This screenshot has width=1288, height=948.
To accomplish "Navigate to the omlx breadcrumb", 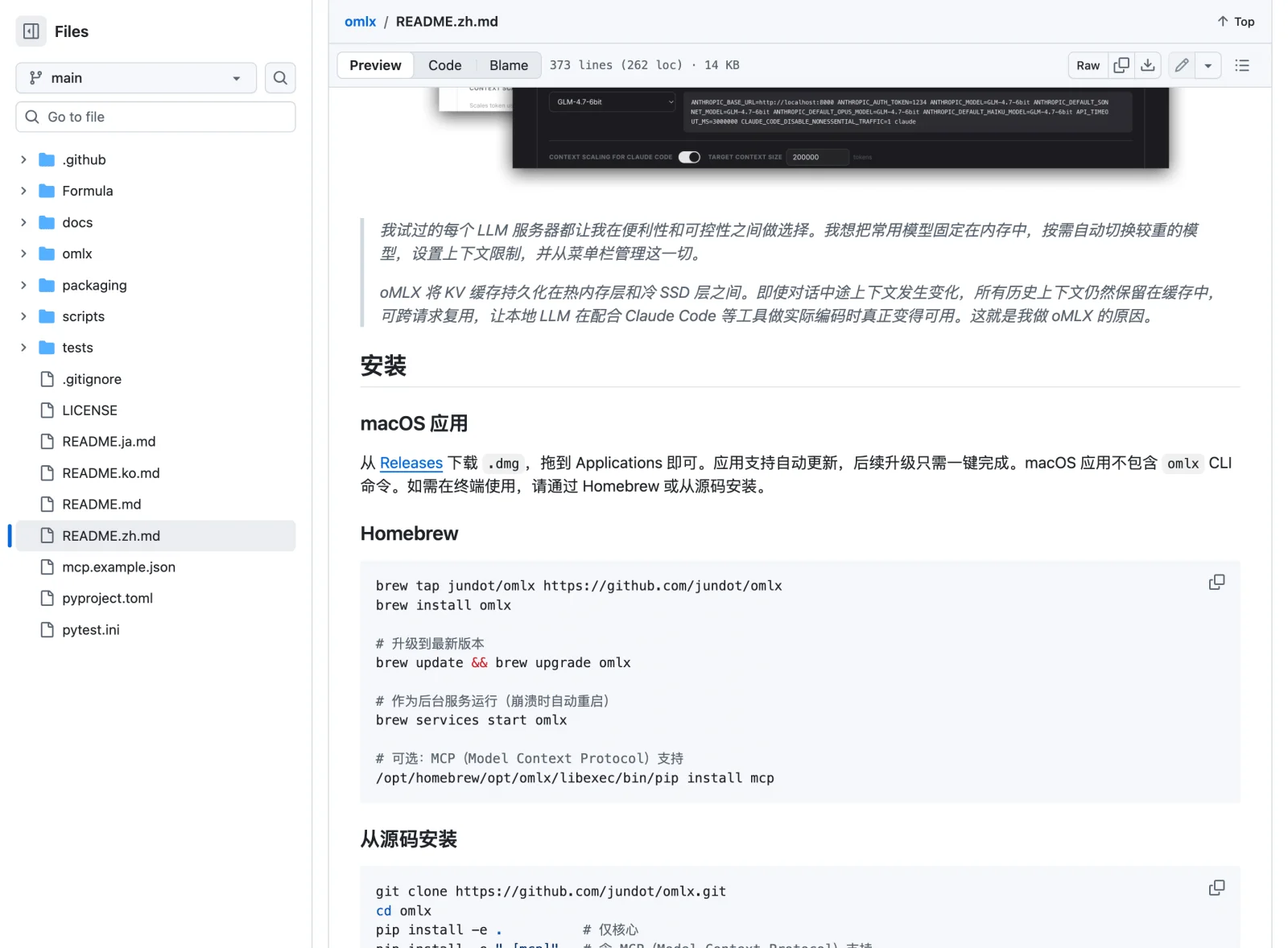I will 360,22.
